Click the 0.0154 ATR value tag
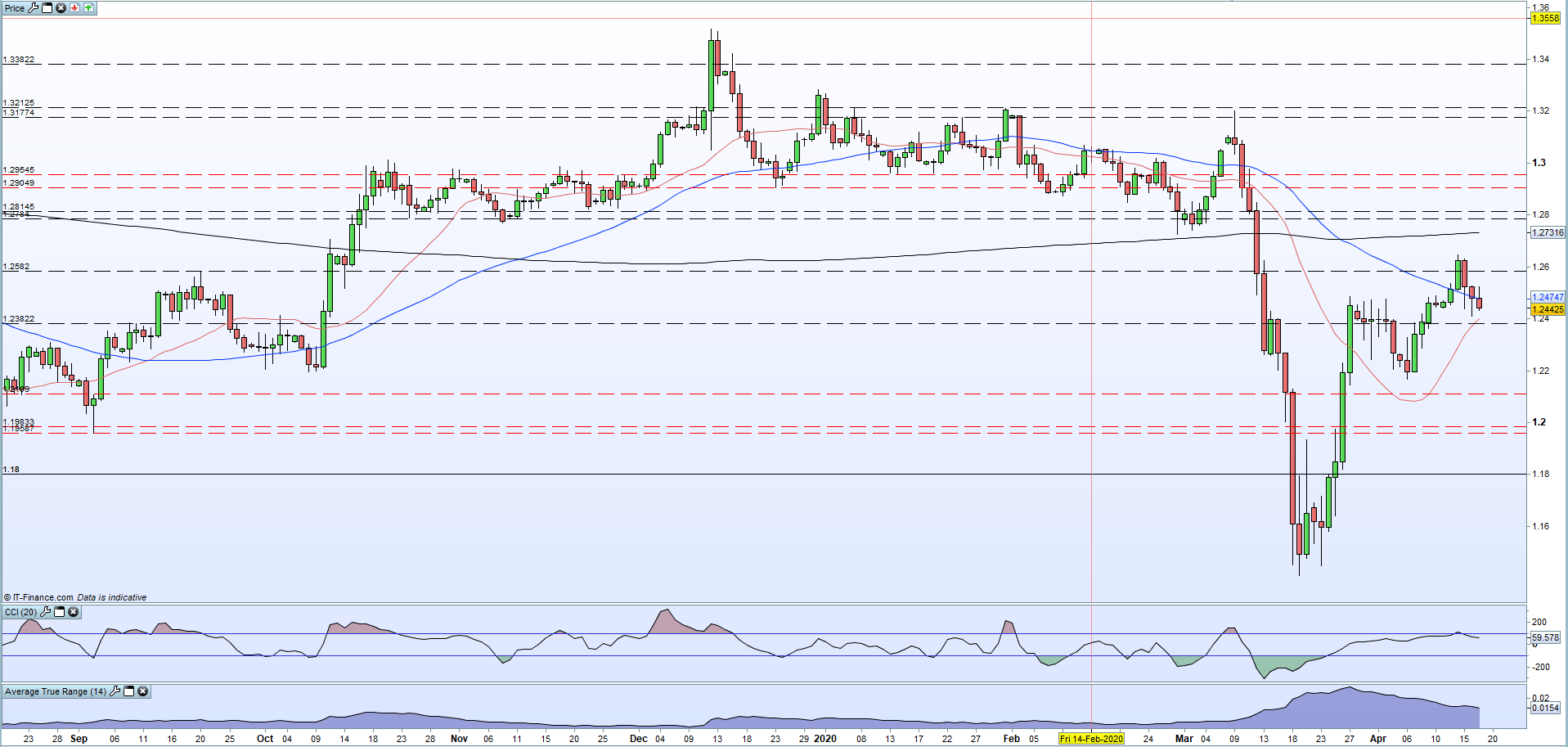The width and height of the screenshot is (1568, 747). 1545,708
